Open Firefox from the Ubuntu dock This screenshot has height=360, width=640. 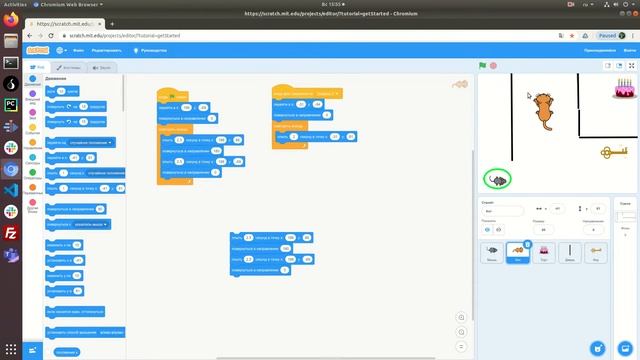[x=11, y=19]
